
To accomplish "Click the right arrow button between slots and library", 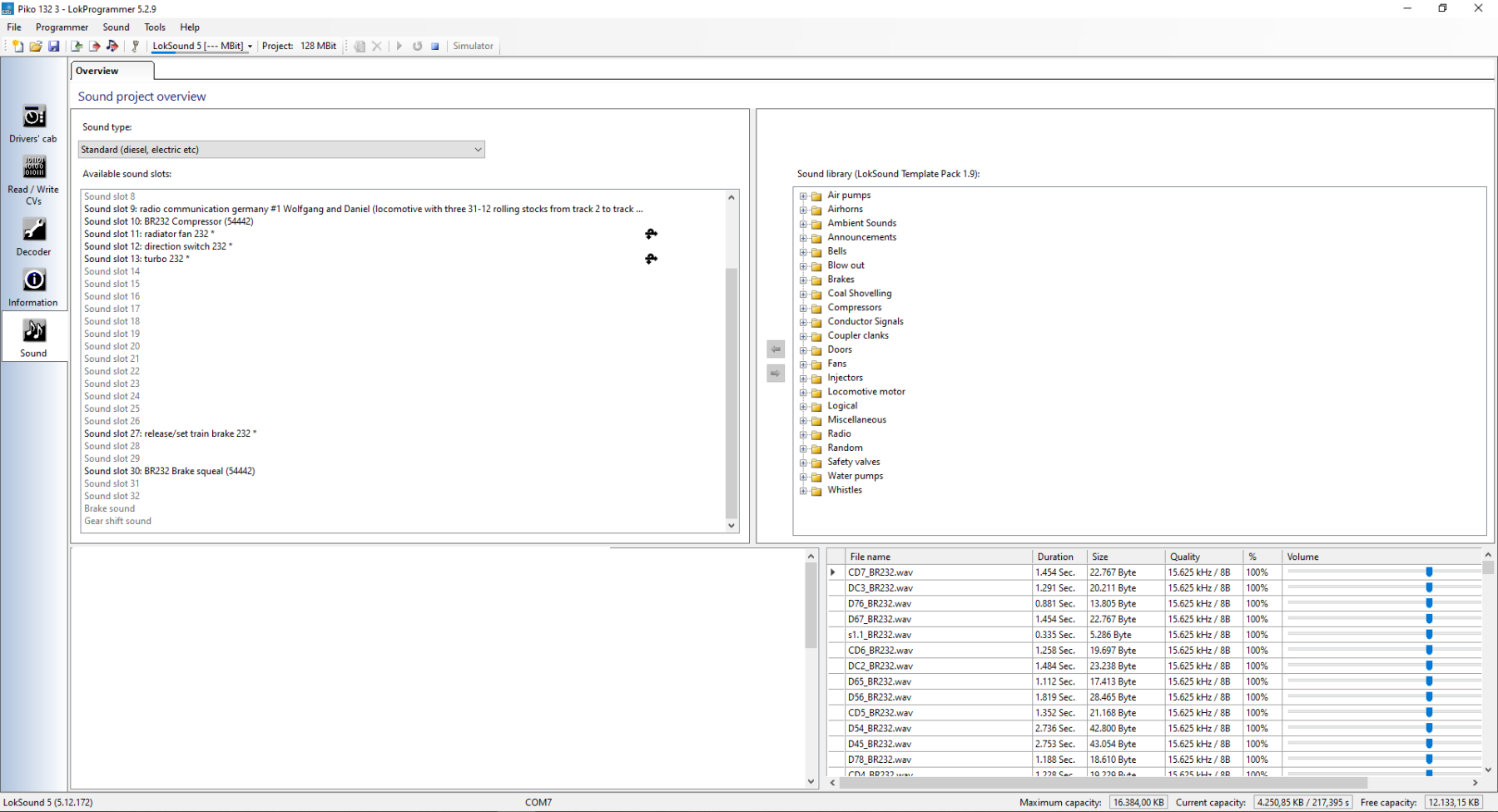I will pyautogui.click(x=776, y=374).
